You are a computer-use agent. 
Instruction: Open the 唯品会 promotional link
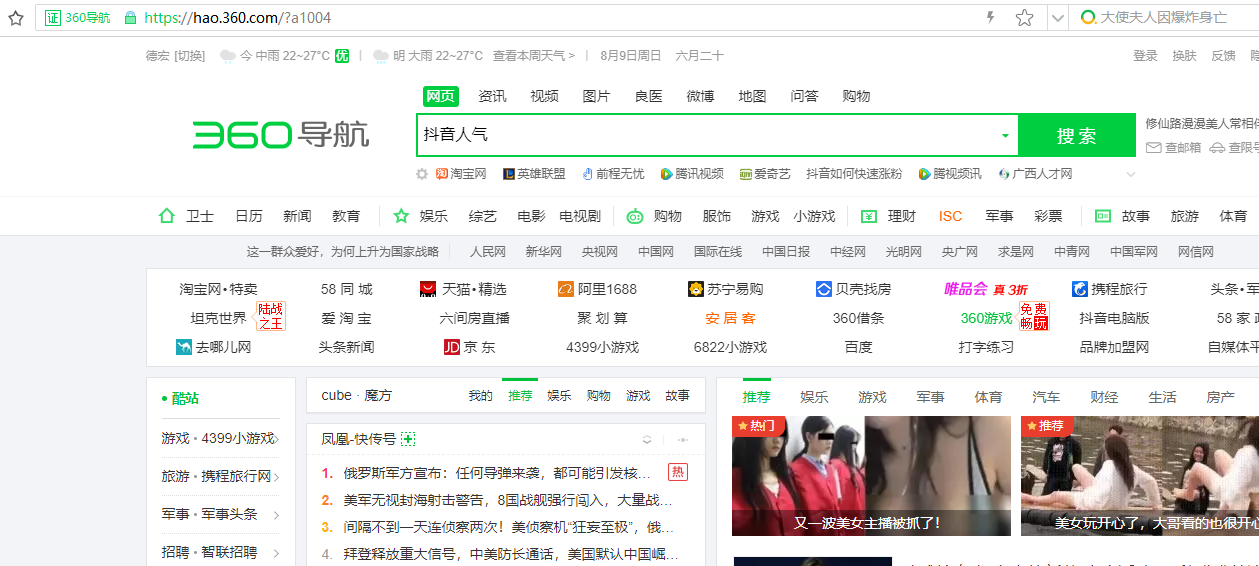(986, 289)
